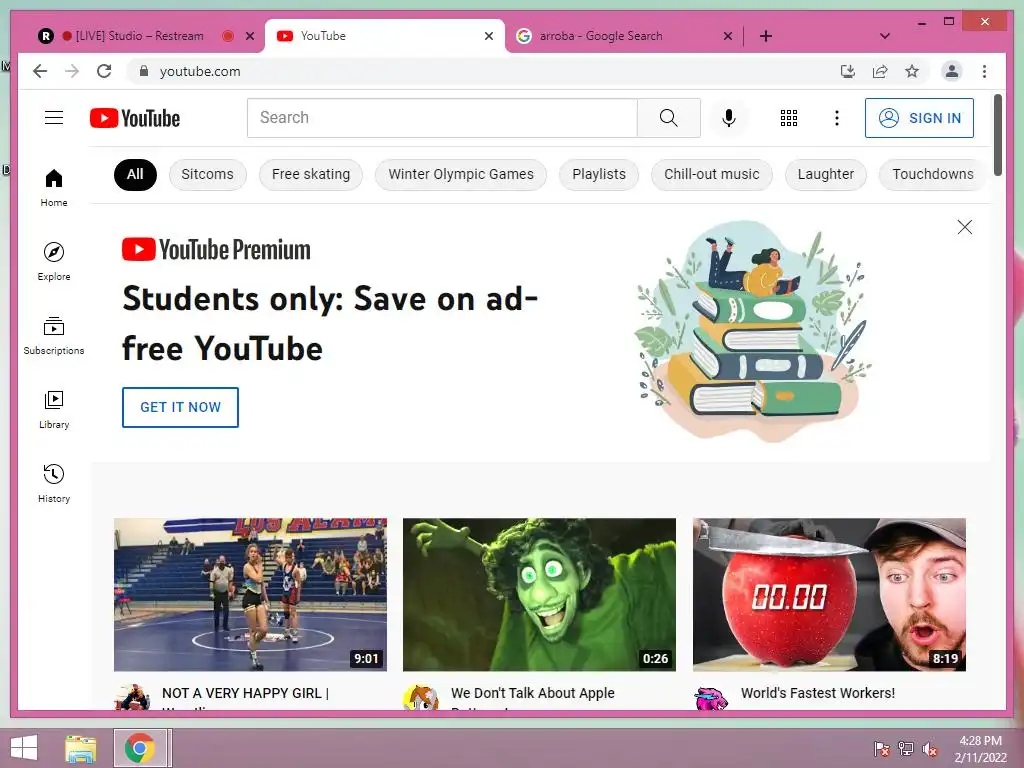Select Winter Olympic Games chip
The image size is (1024, 768).
click(461, 174)
